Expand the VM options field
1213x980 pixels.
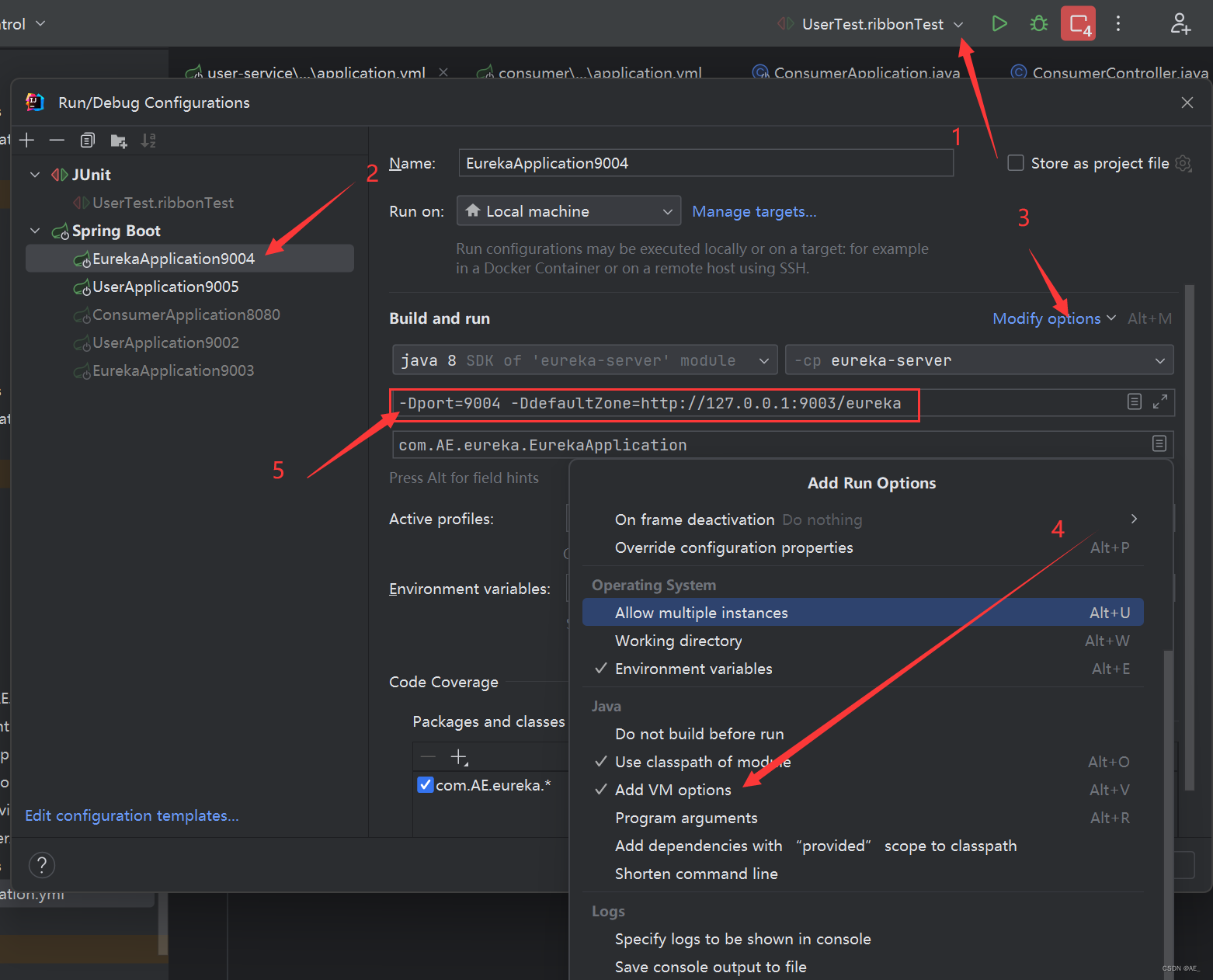pos(1160,401)
